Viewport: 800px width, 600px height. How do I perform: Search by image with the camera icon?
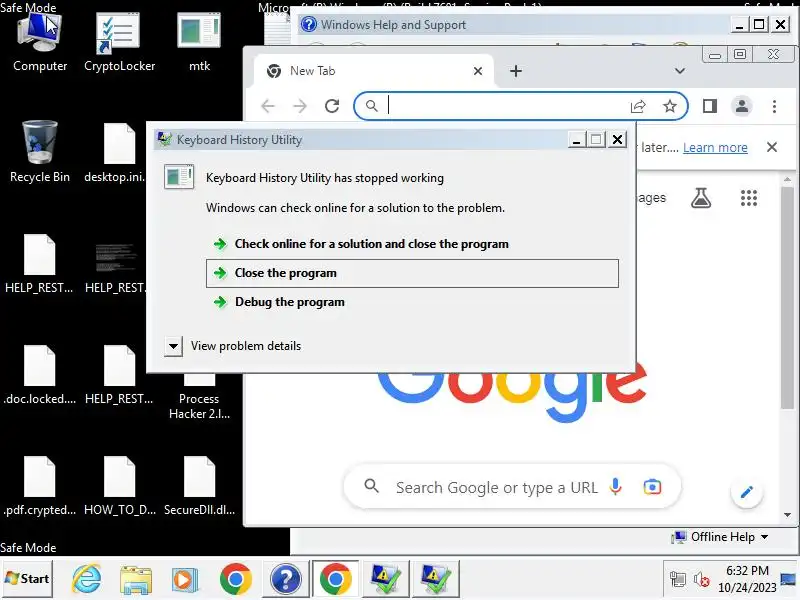click(652, 487)
